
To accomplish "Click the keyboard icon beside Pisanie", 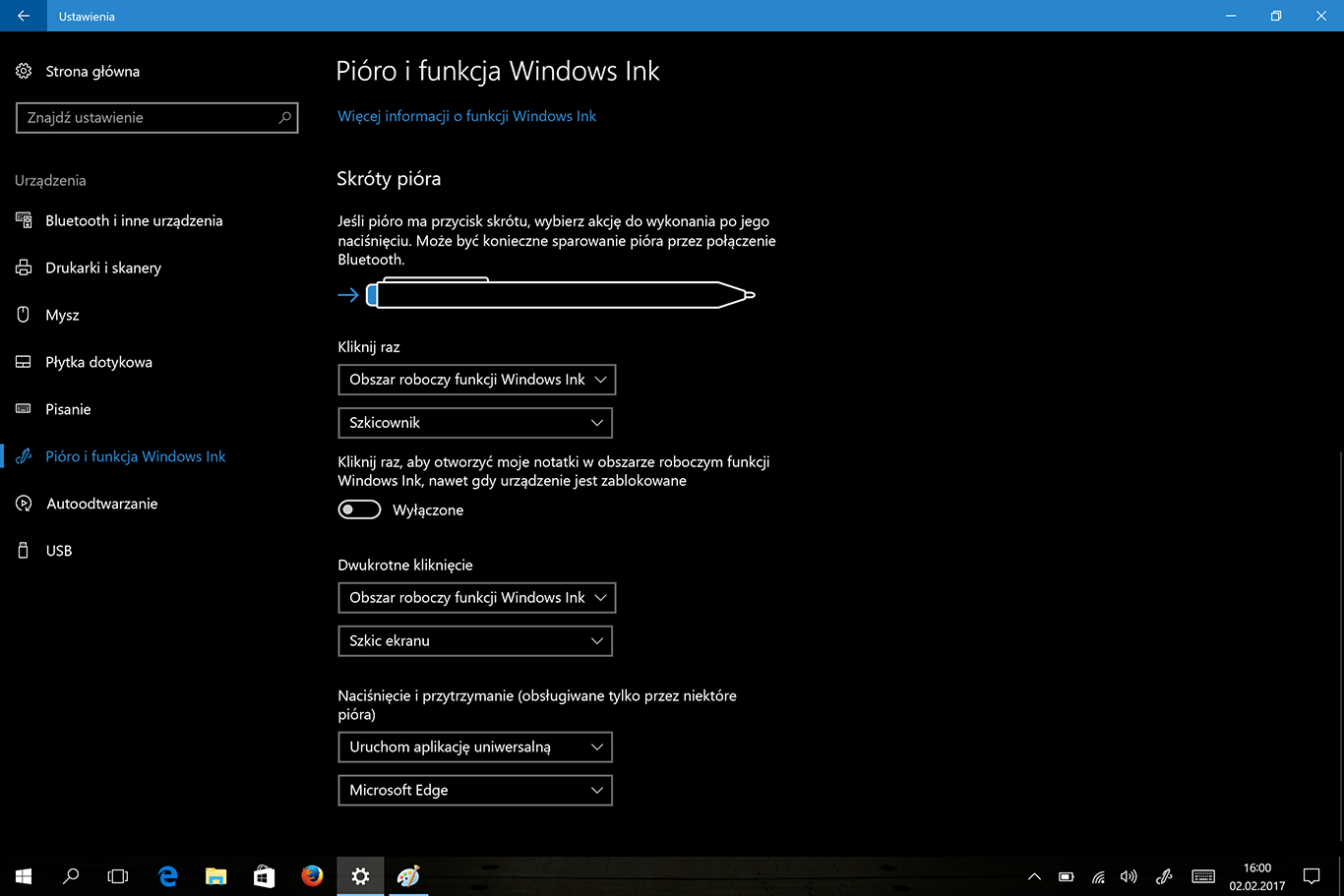I will pyautogui.click(x=24, y=409).
